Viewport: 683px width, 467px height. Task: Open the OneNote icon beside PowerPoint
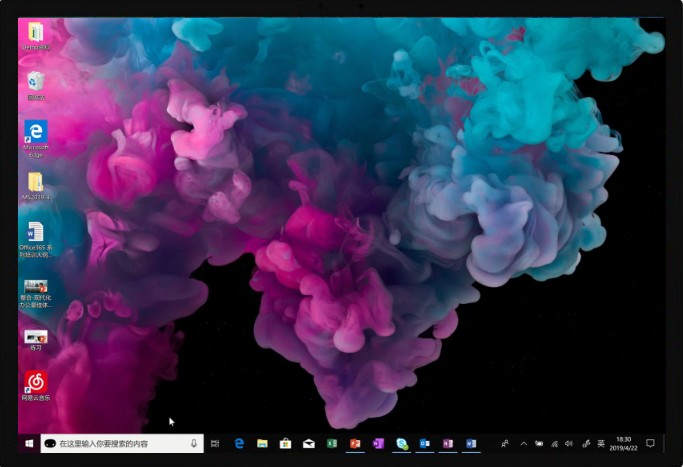pyautogui.click(x=378, y=443)
